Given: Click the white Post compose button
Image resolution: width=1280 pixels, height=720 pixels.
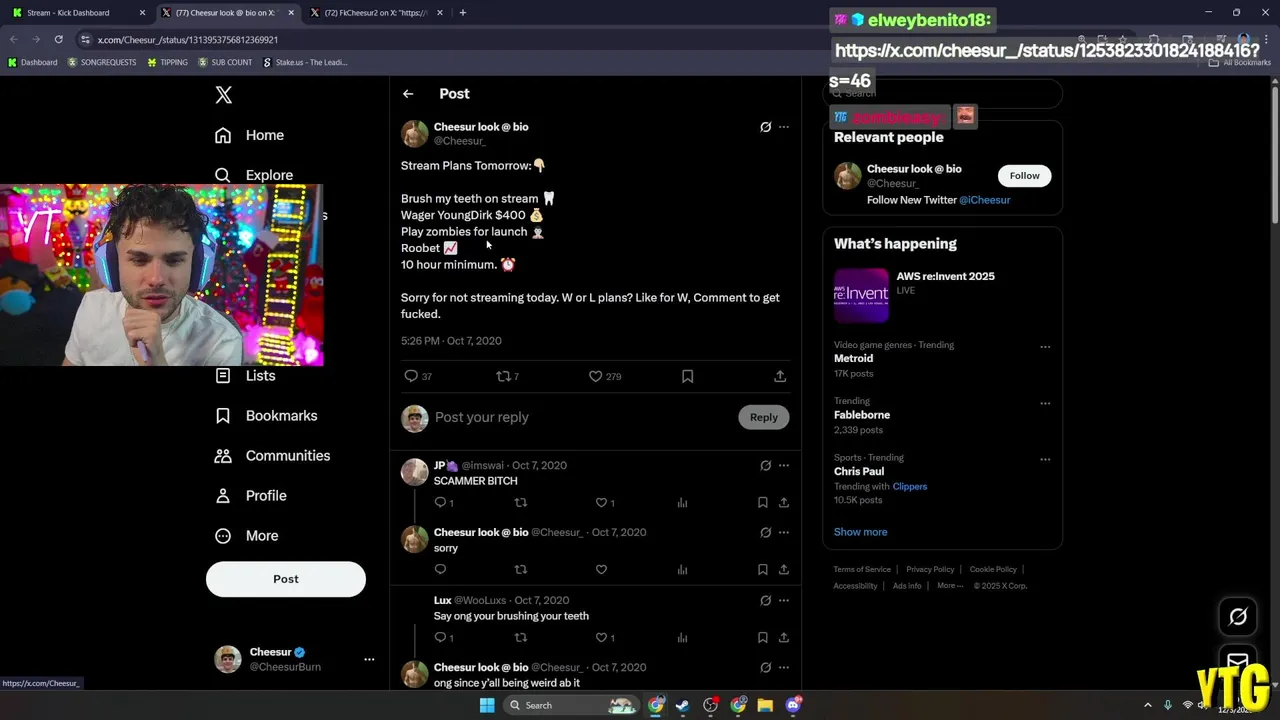Looking at the screenshot, I should click(286, 579).
